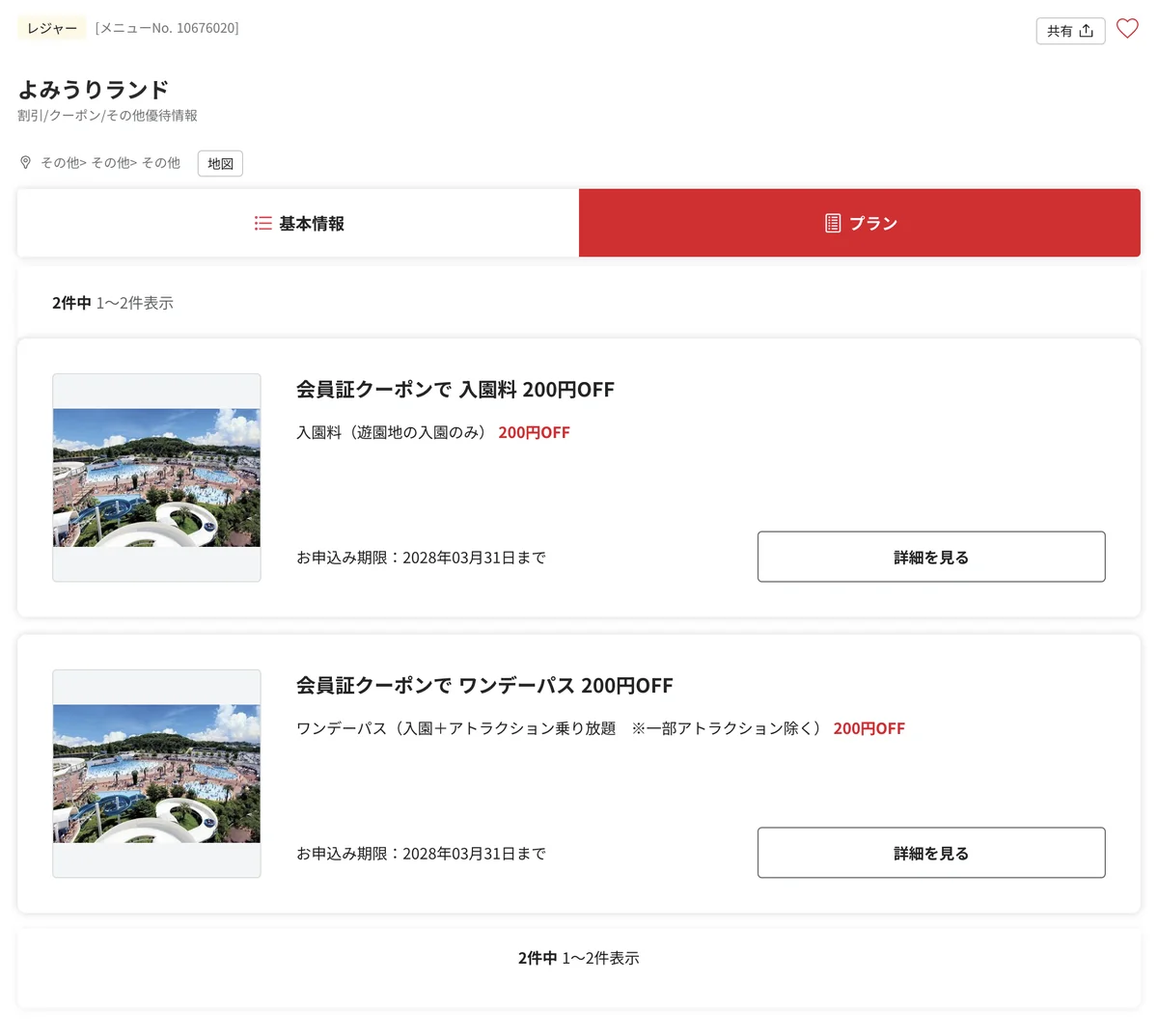This screenshot has width=1158, height=1036.
Task: Click the 入園料 coupon park thumbnail
Action: point(156,477)
